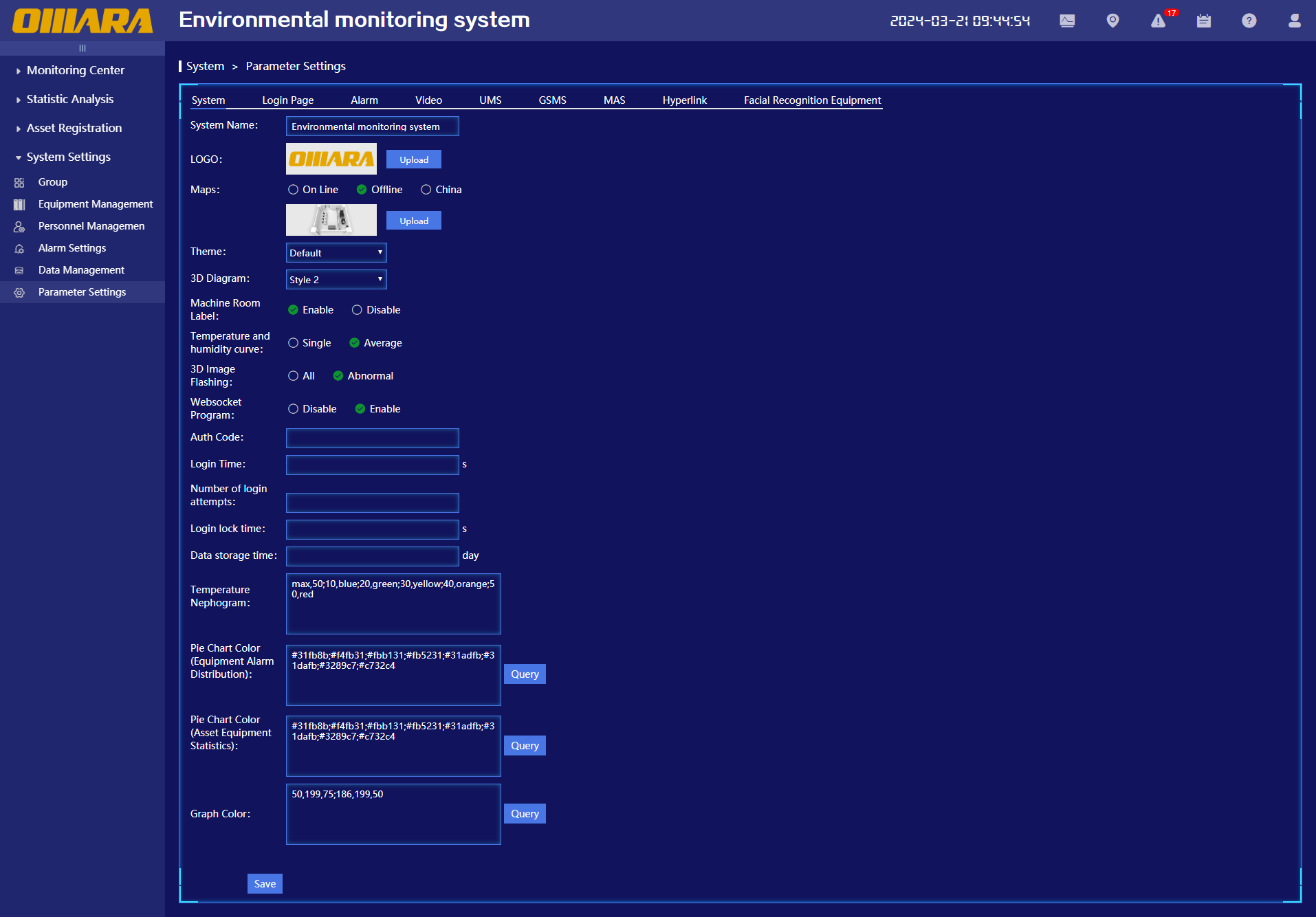Click the map location pin icon
The image size is (1316, 917).
1112,21
